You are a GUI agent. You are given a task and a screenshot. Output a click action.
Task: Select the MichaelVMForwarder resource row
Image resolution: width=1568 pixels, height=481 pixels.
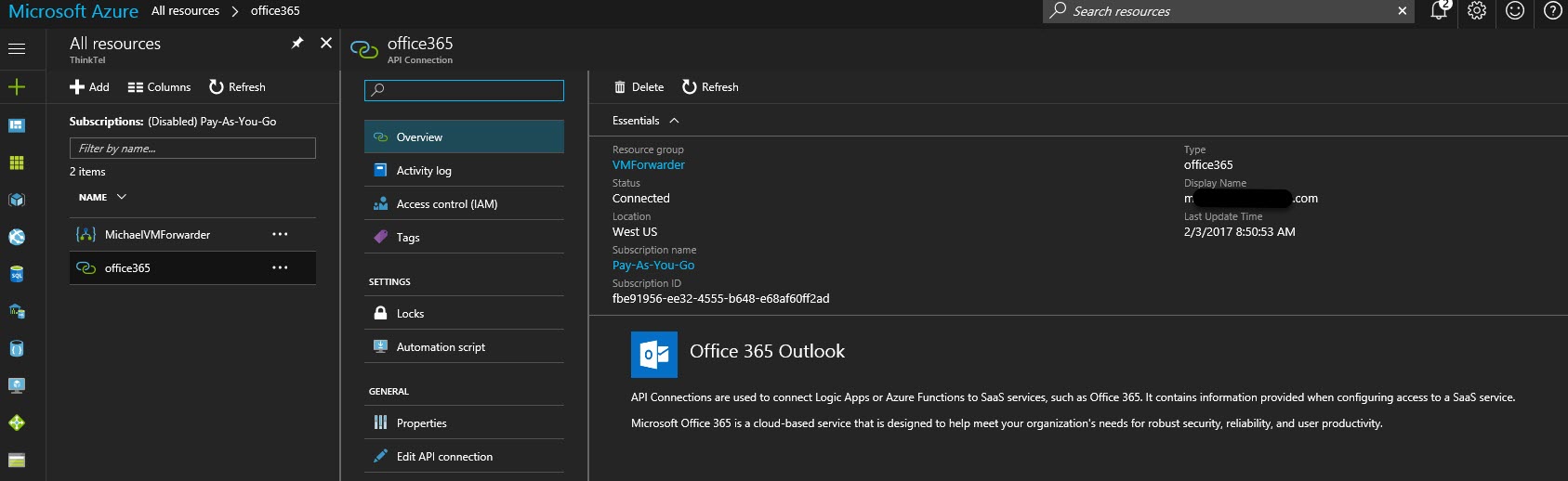click(x=192, y=235)
